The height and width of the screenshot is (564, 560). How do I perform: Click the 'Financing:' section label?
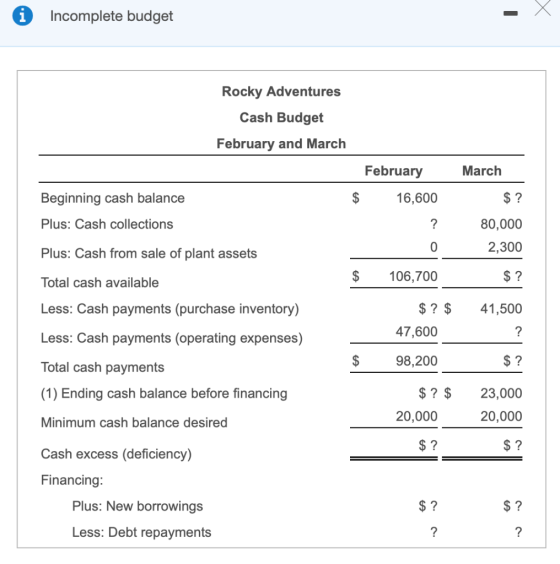point(72,480)
